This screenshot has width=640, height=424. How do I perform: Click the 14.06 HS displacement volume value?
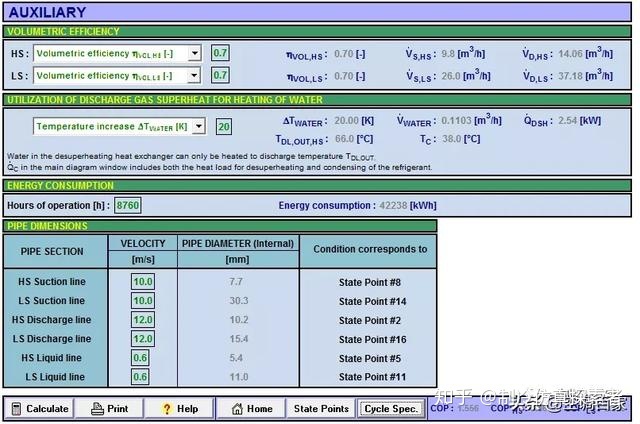pos(571,54)
